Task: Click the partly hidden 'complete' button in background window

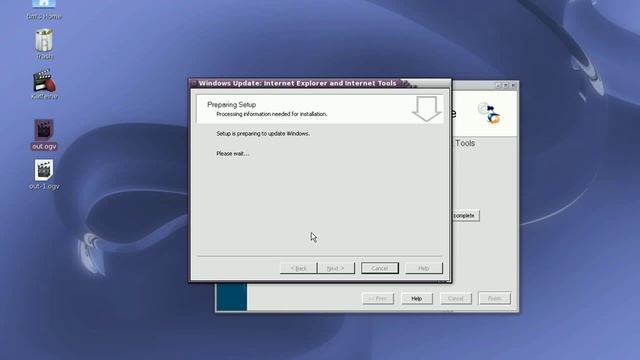Action: 466,216
